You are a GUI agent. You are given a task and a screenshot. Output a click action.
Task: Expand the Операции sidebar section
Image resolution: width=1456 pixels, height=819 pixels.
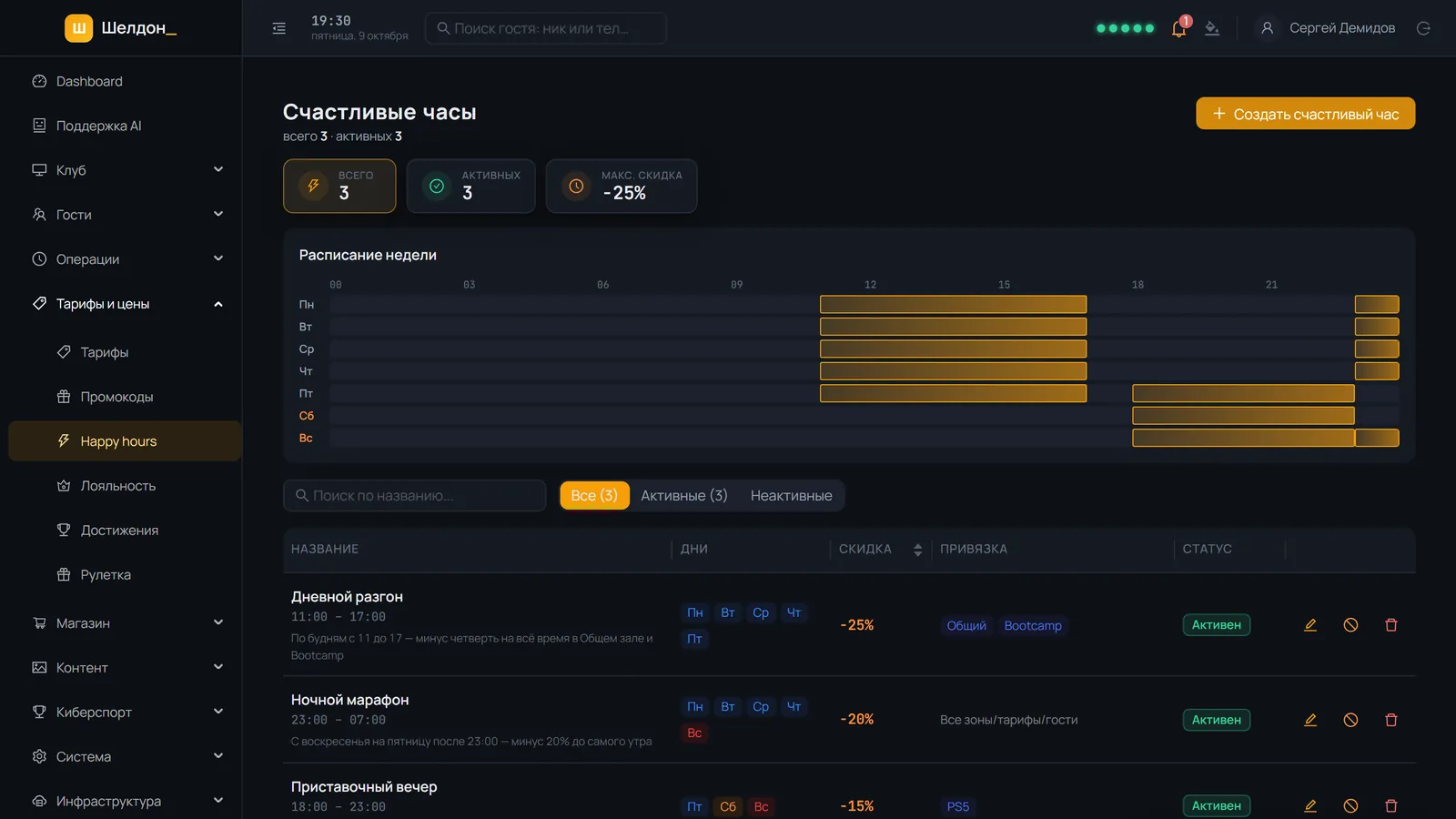(126, 259)
